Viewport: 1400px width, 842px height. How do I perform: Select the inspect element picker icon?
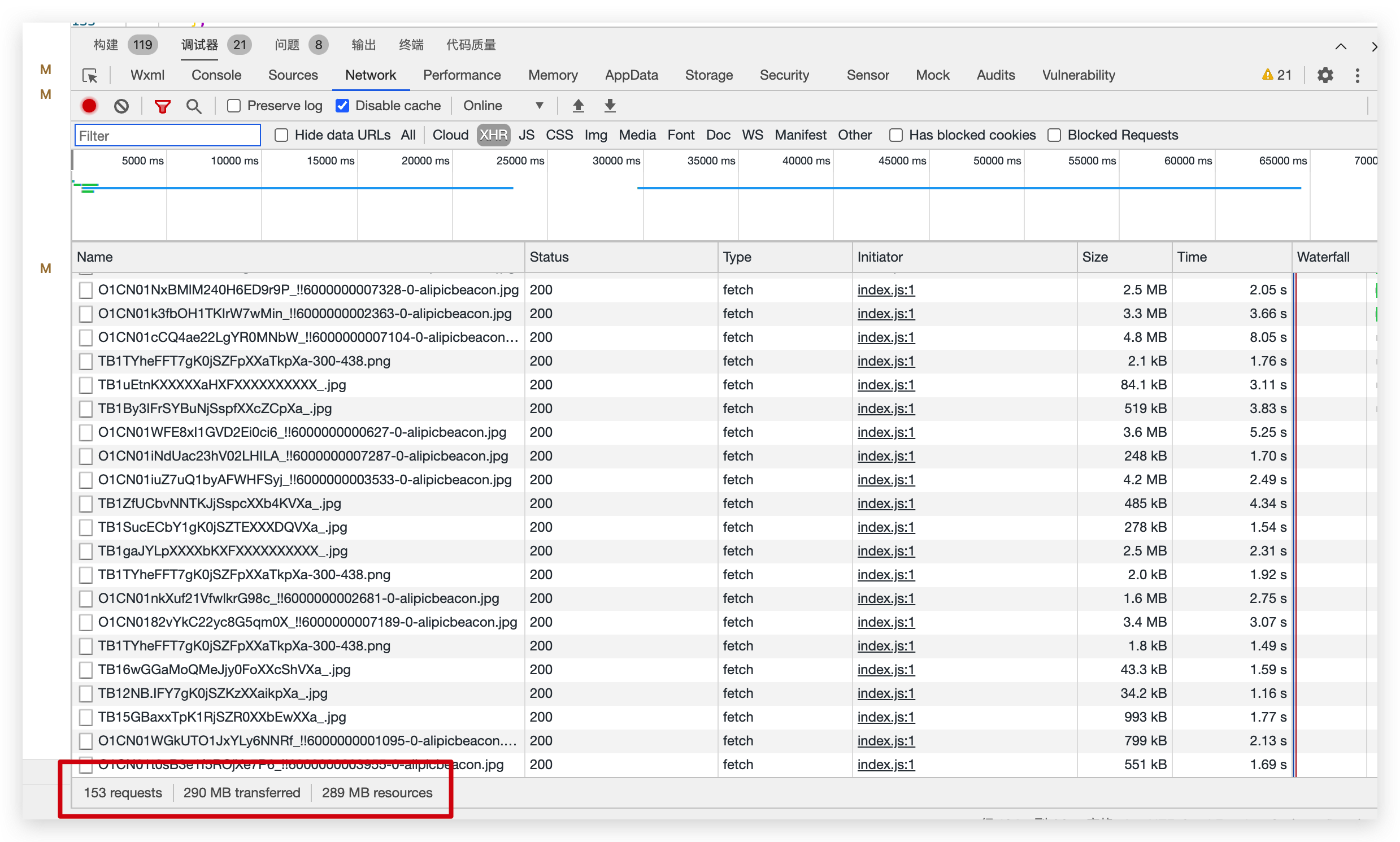tap(90, 76)
